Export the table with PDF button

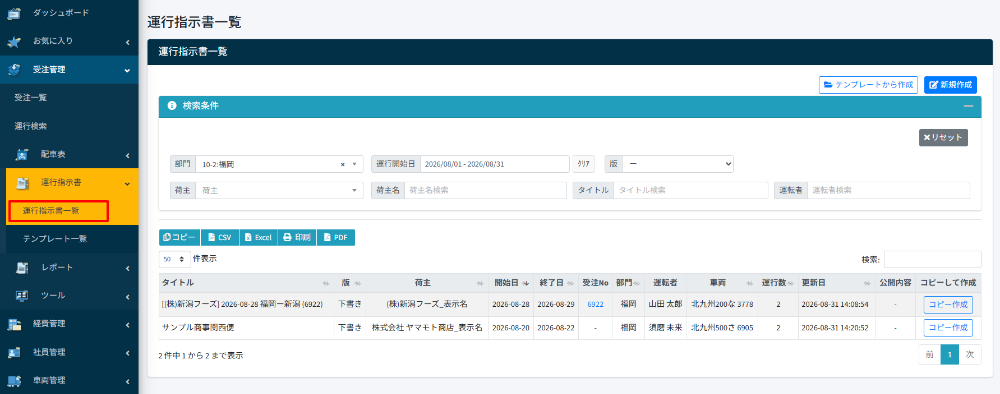pos(335,237)
